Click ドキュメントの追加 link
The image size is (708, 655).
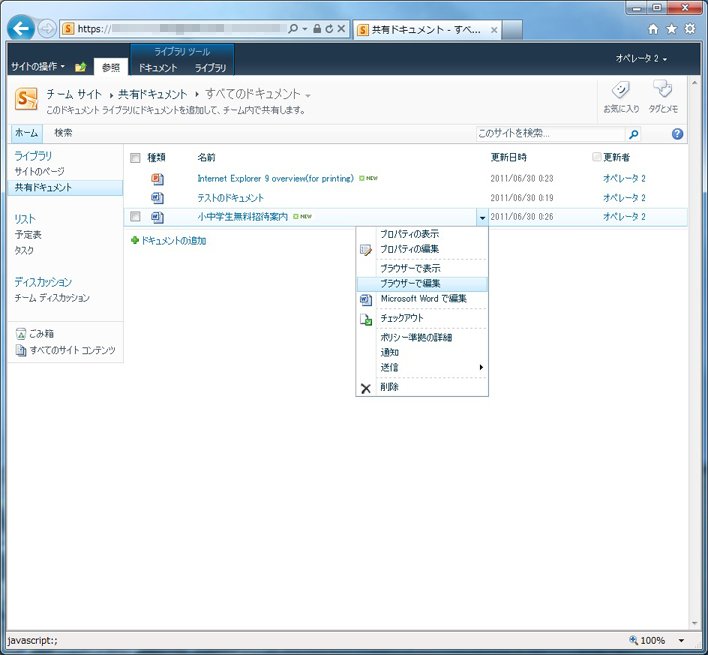tap(174, 241)
